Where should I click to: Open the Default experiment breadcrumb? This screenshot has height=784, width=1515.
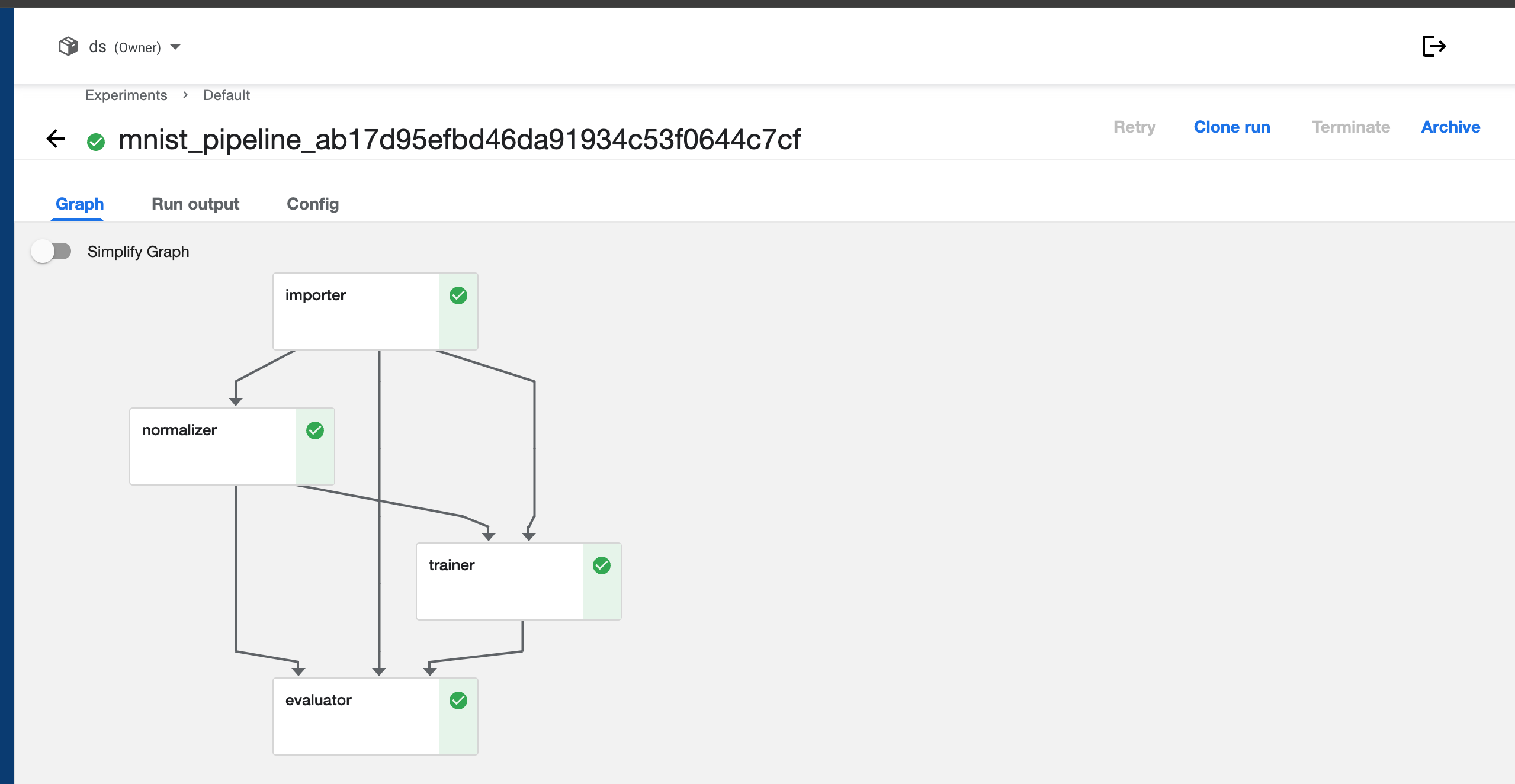click(x=226, y=95)
